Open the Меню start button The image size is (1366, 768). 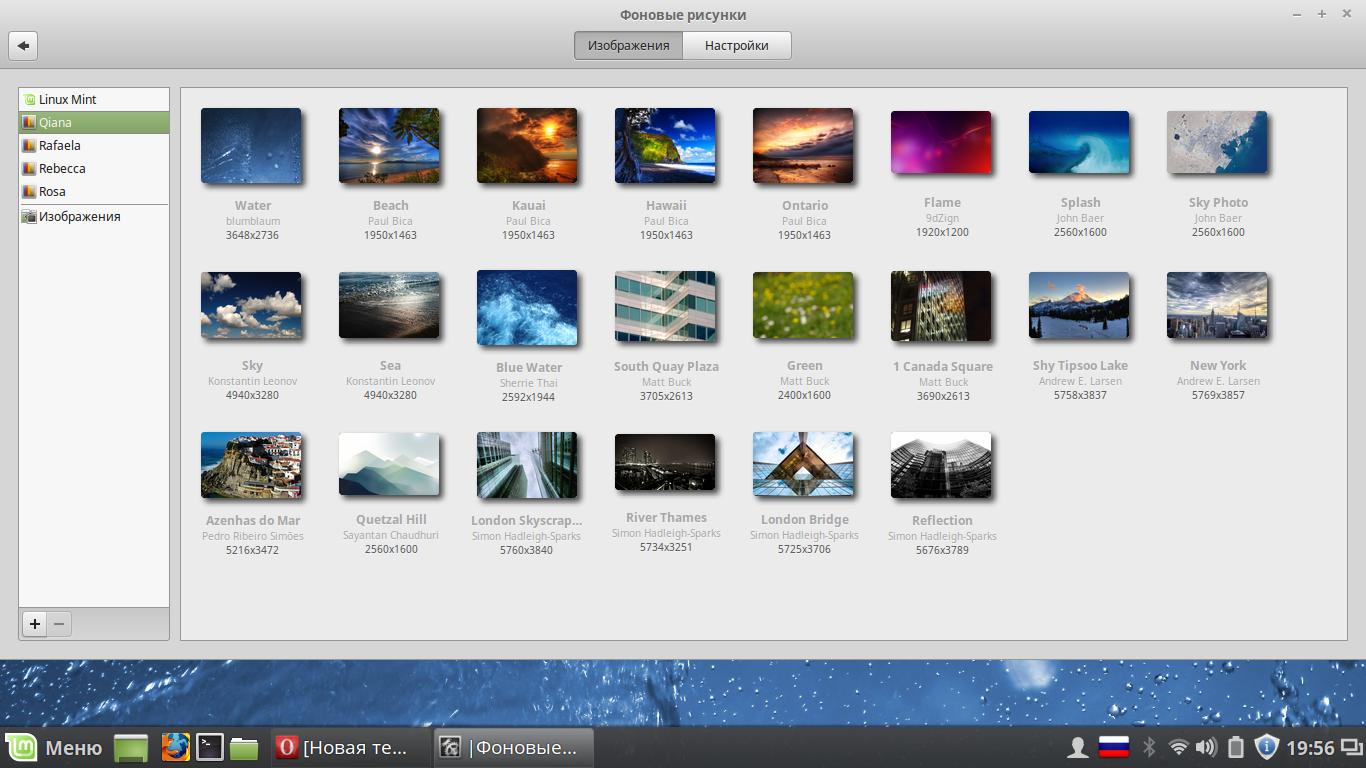click(54, 747)
